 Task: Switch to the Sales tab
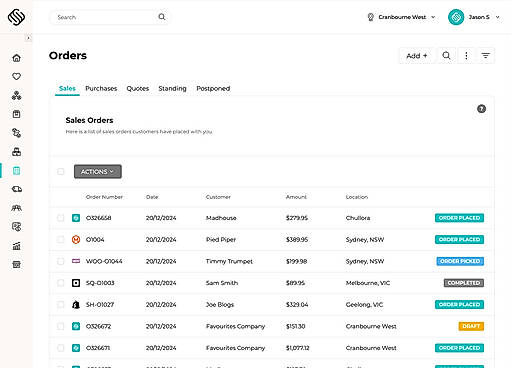pyautogui.click(x=67, y=88)
